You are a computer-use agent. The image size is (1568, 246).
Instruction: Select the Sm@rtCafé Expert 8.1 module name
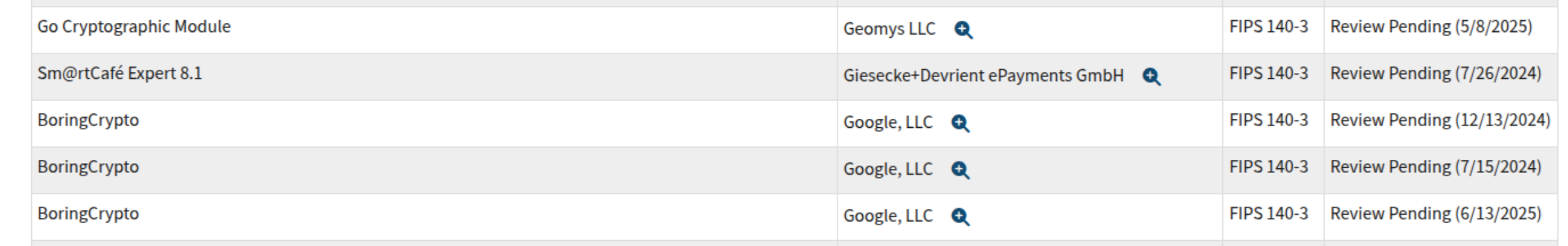[x=119, y=73]
